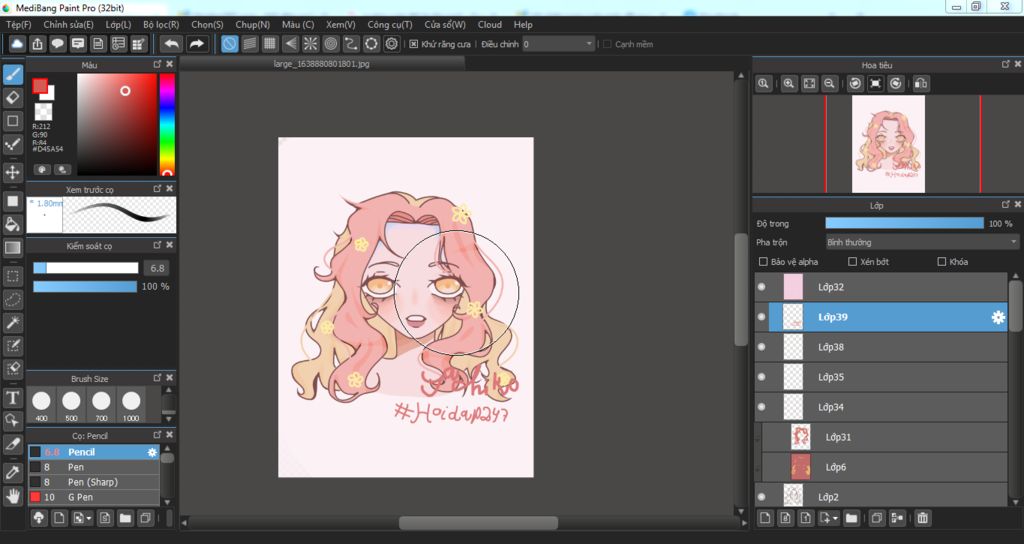Screen dimensions: 1024x544
Task: Click the Undo arrow in toolbar
Action: (172, 44)
